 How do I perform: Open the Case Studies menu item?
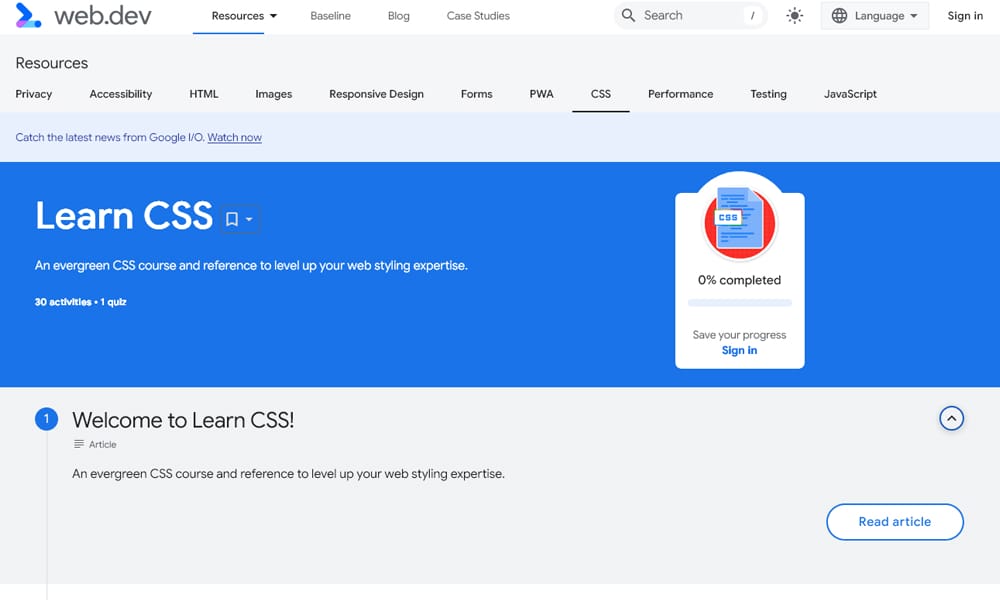pos(478,16)
